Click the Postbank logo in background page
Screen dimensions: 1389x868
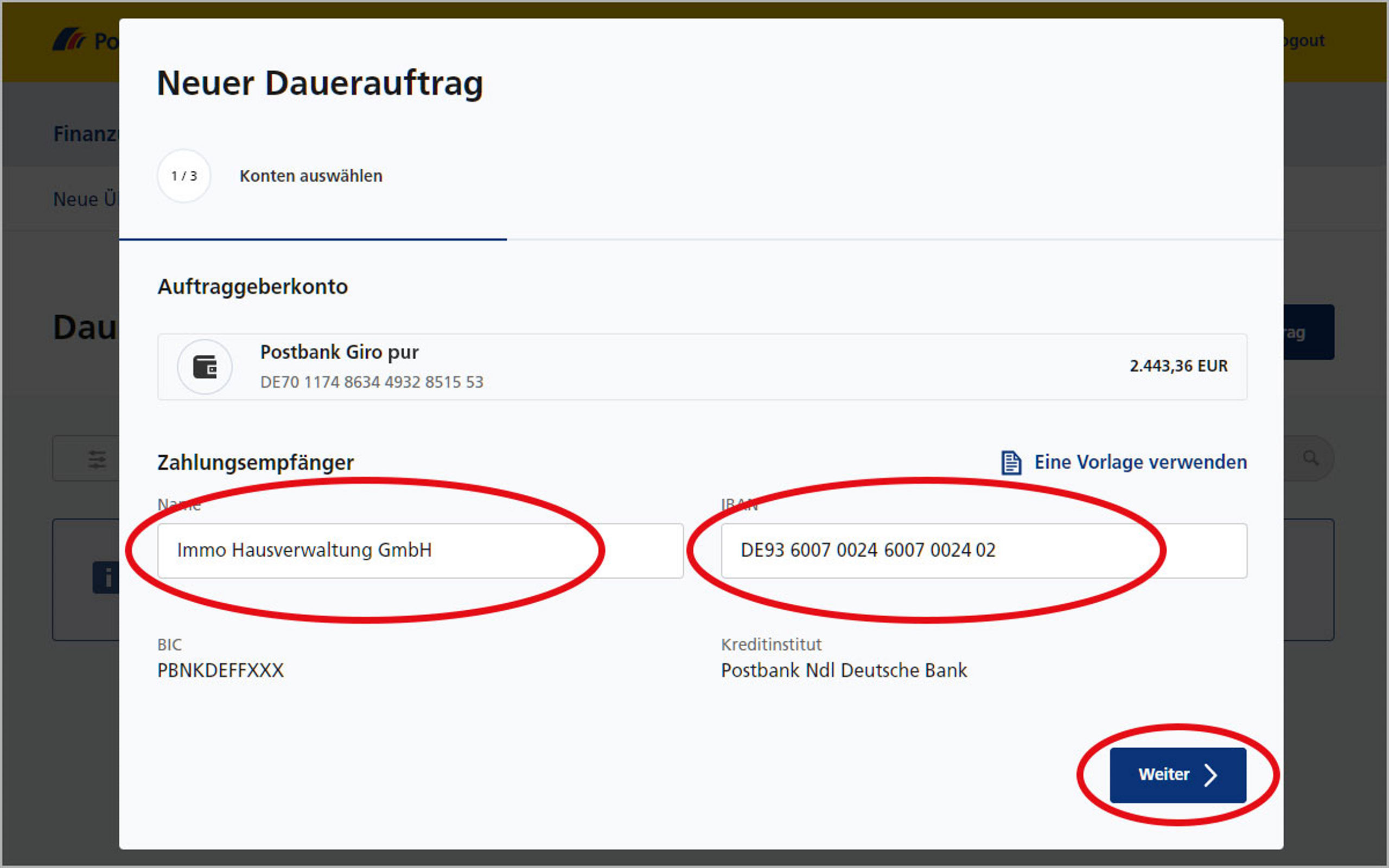click(85, 40)
